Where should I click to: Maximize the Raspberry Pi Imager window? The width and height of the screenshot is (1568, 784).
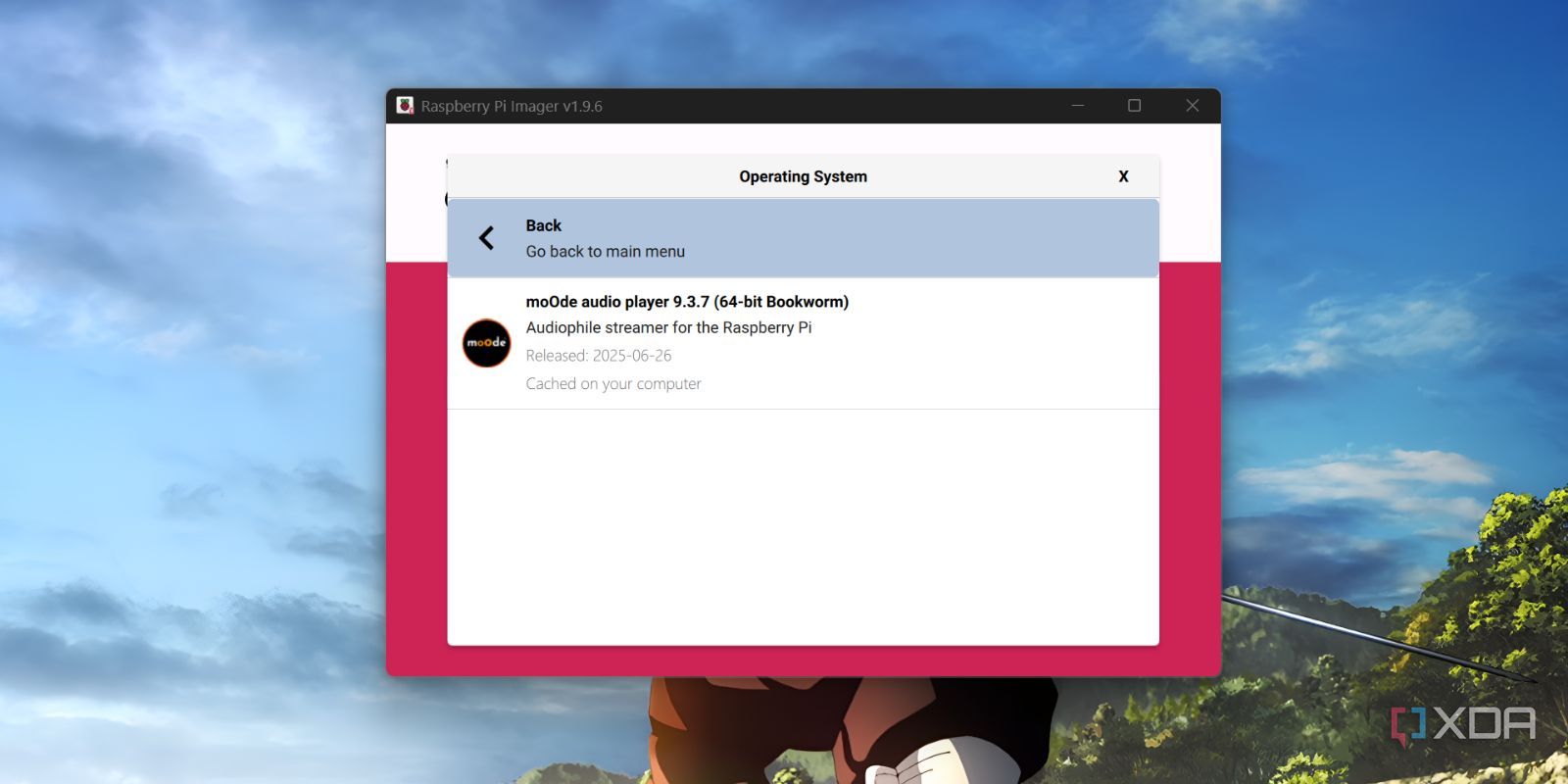(x=1135, y=105)
